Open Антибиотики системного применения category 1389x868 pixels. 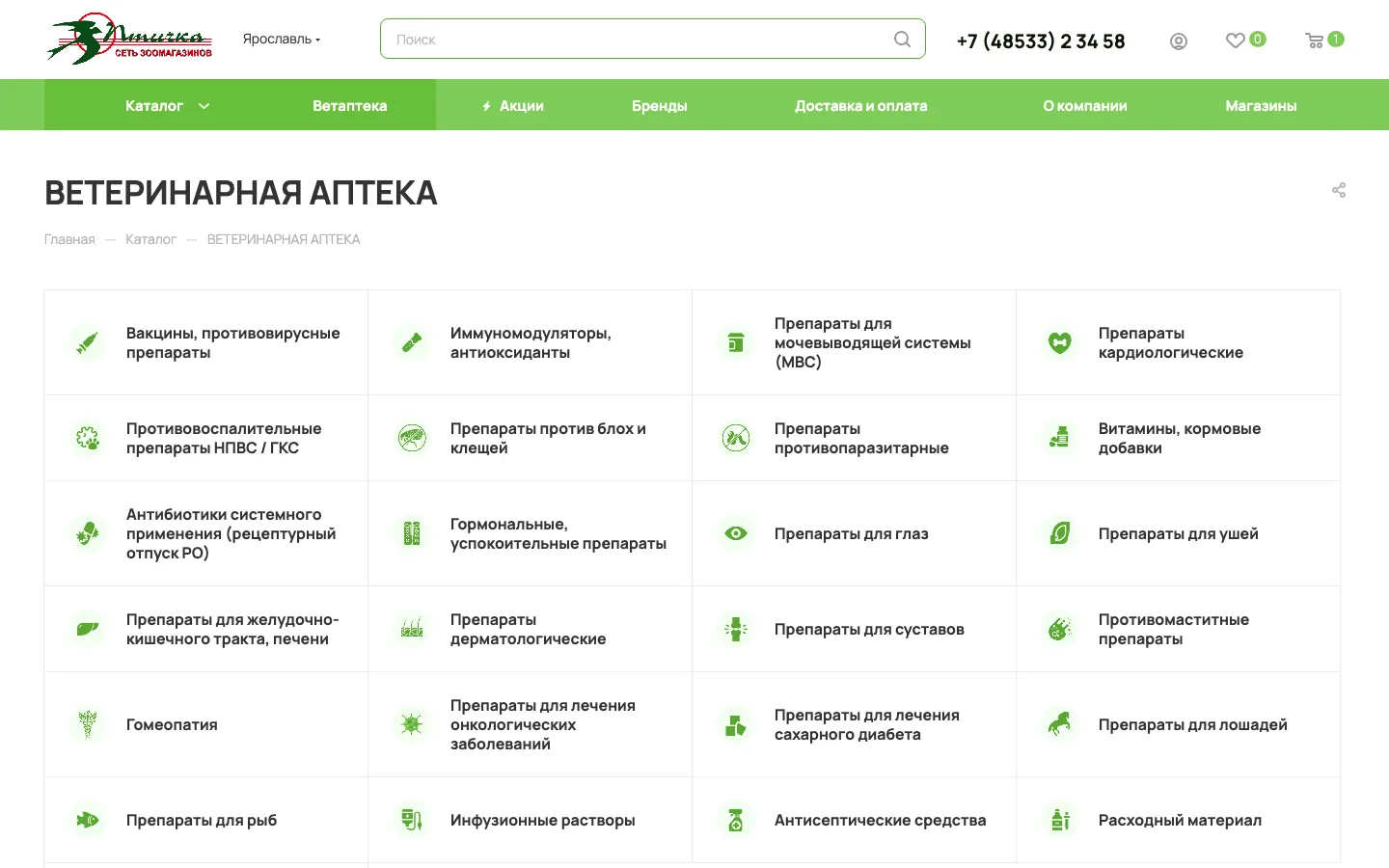(x=231, y=533)
